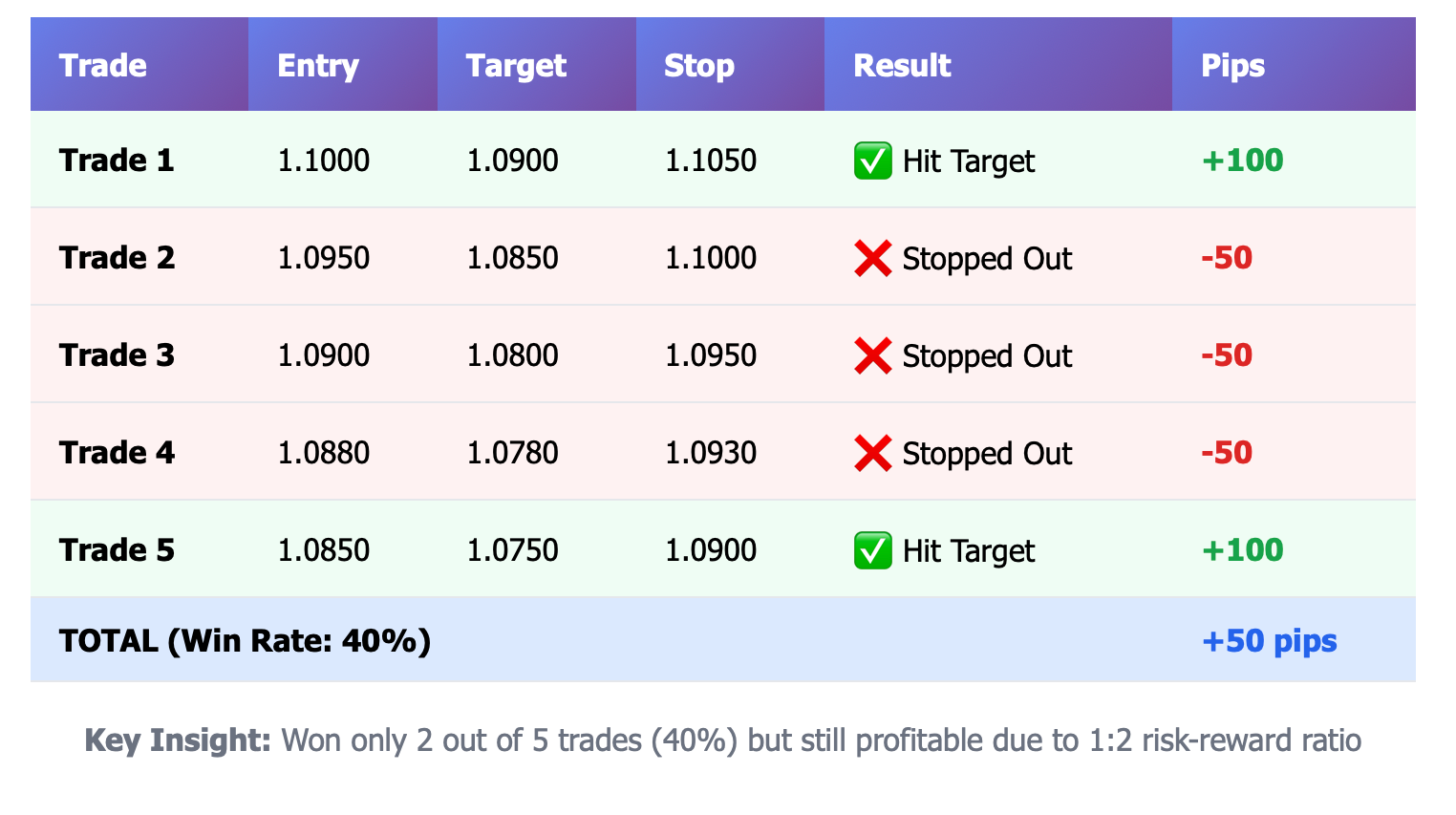Viewport: 1456px width, 815px height.
Task: Click the Stop column header
Action: click(x=699, y=65)
